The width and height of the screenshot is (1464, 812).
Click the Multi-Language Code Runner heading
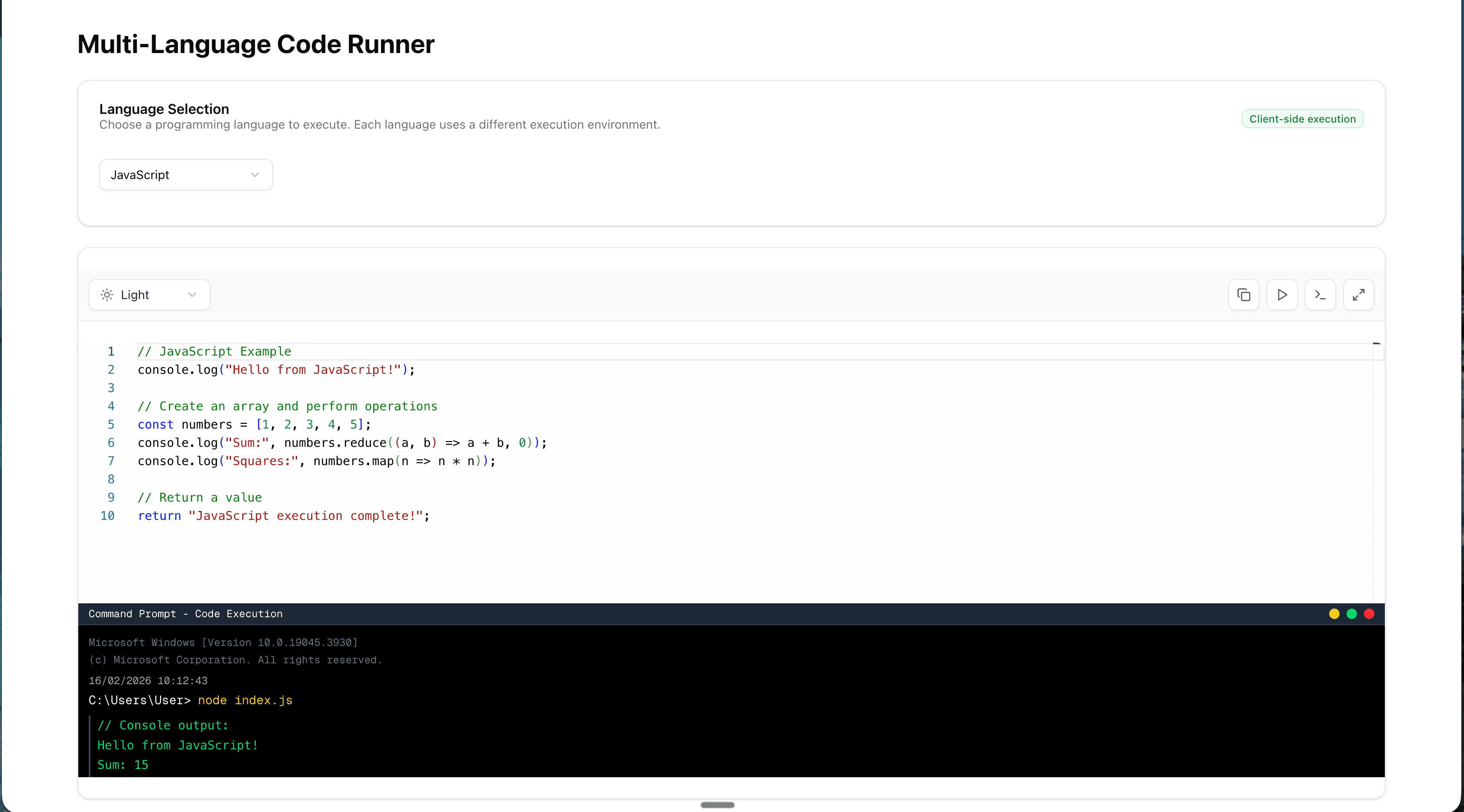click(x=255, y=44)
